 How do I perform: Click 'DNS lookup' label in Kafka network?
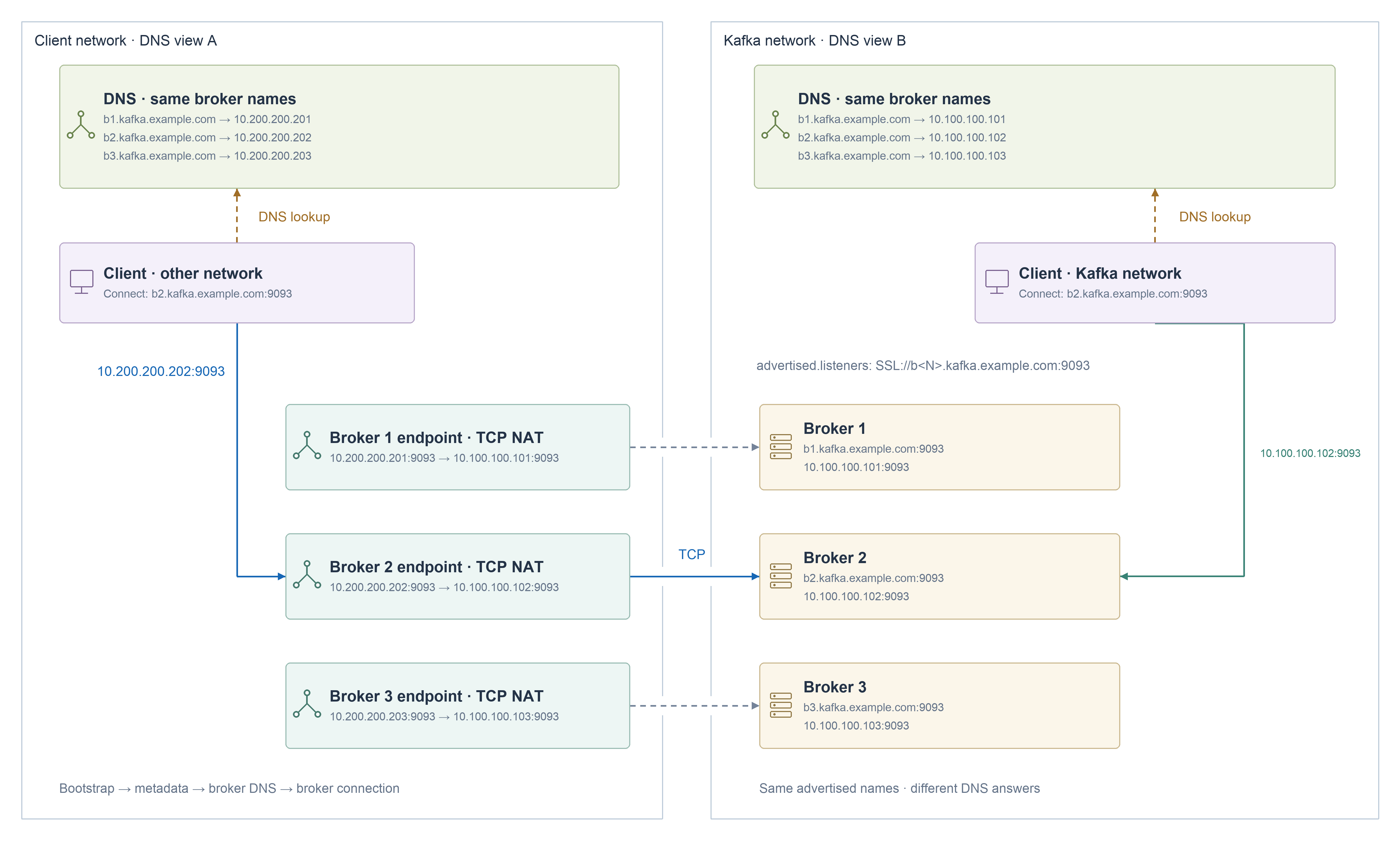pos(1215,217)
